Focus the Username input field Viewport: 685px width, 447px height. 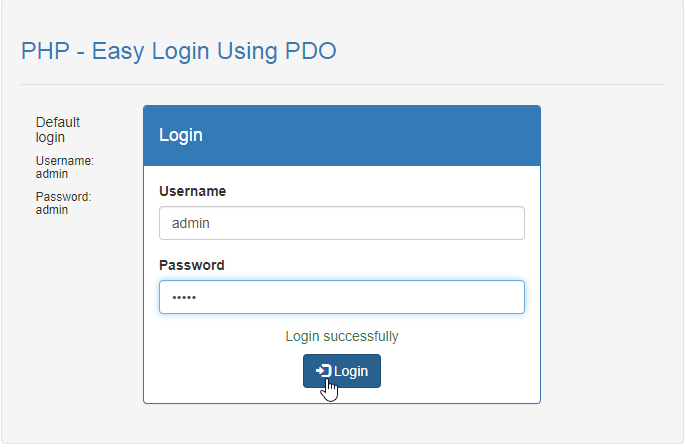coord(342,223)
